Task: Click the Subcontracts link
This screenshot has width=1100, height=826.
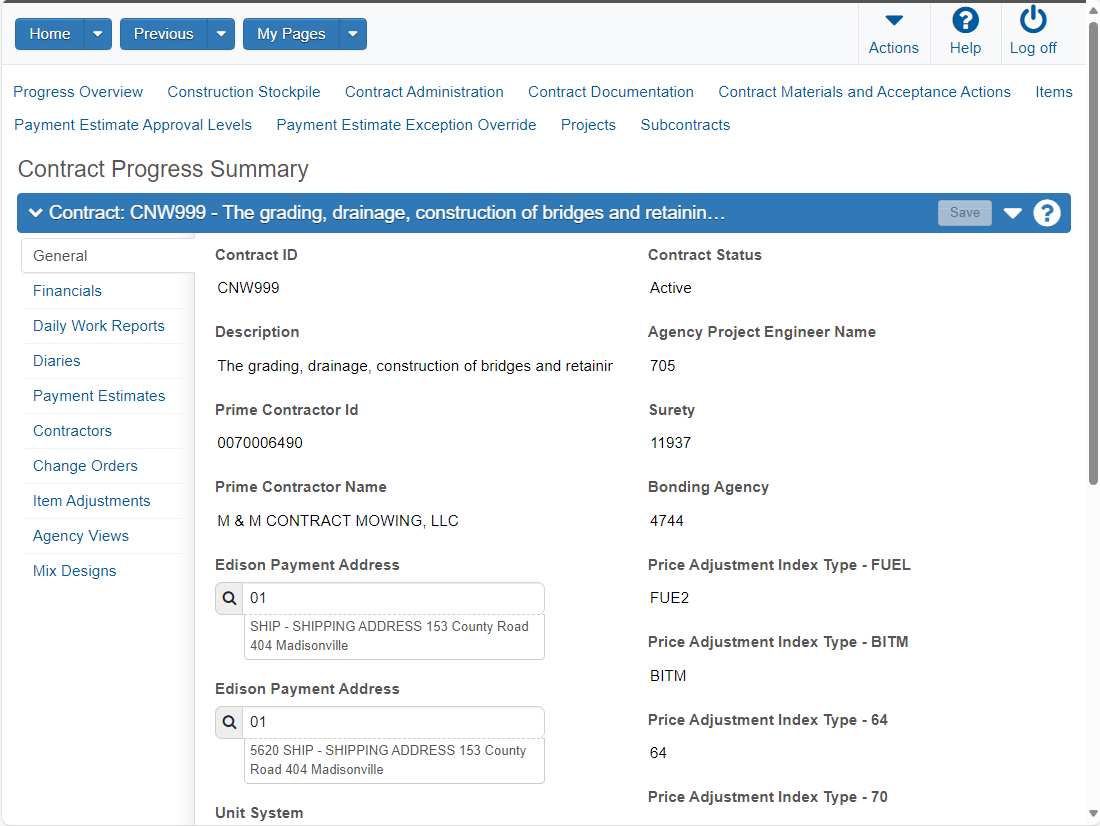Action: [x=685, y=125]
